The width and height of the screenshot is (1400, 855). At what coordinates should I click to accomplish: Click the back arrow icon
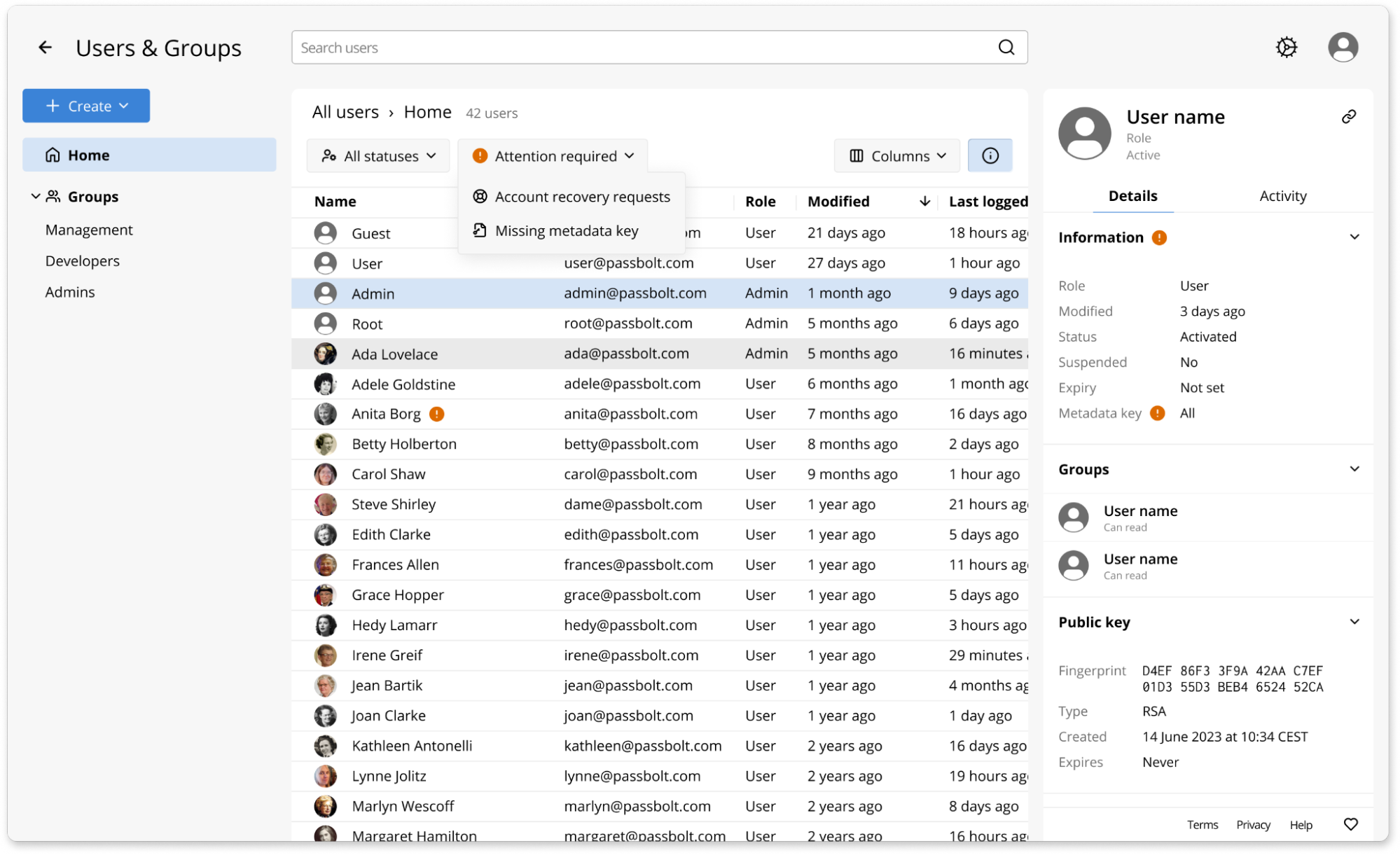pos(46,48)
